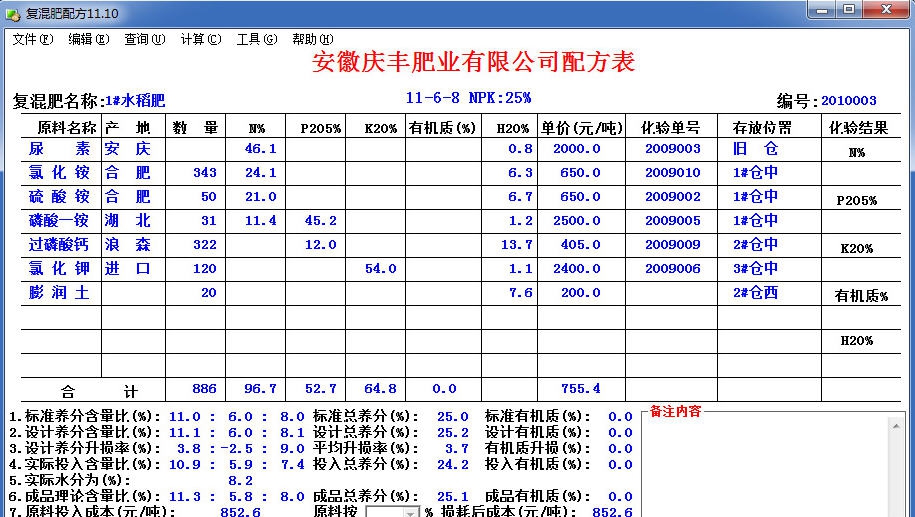Image resolution: width=915 pixels, height=517 pixels.
Task: Open the 帮助(H) menu
Action: 313,40
